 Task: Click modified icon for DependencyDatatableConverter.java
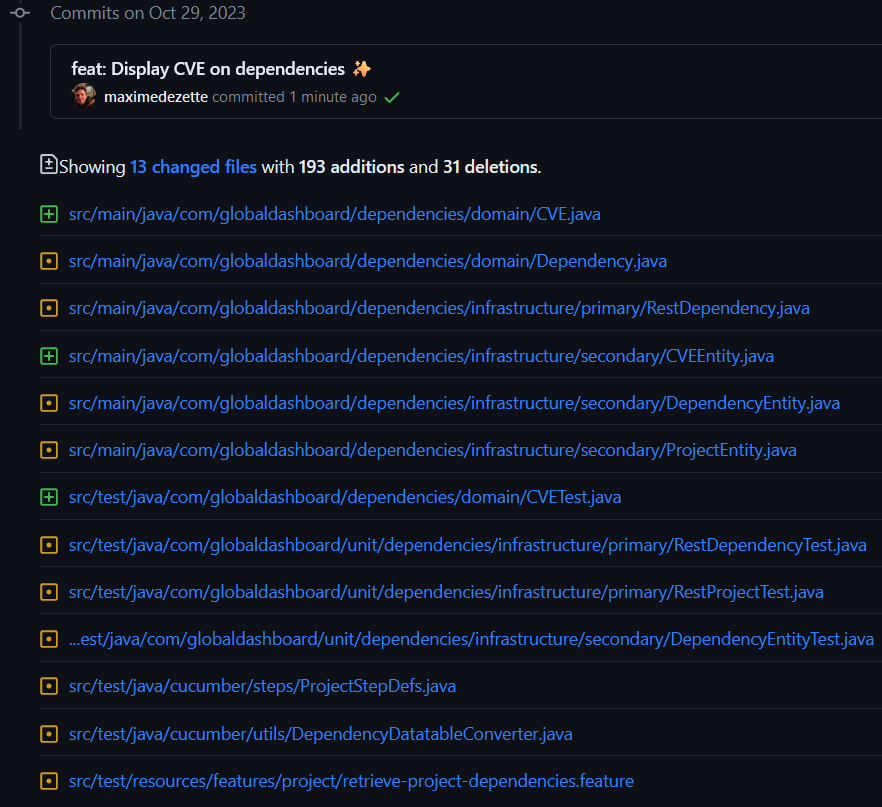tap(49, 734)
